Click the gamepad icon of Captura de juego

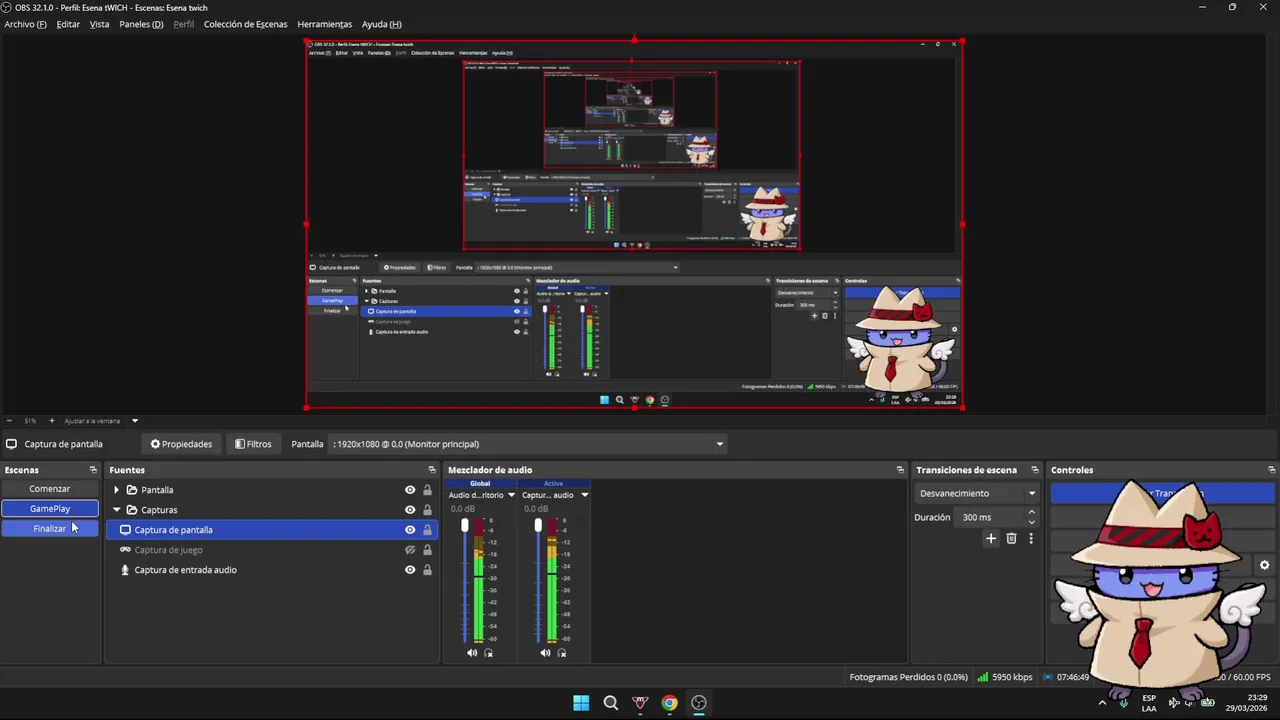(125, 550)
